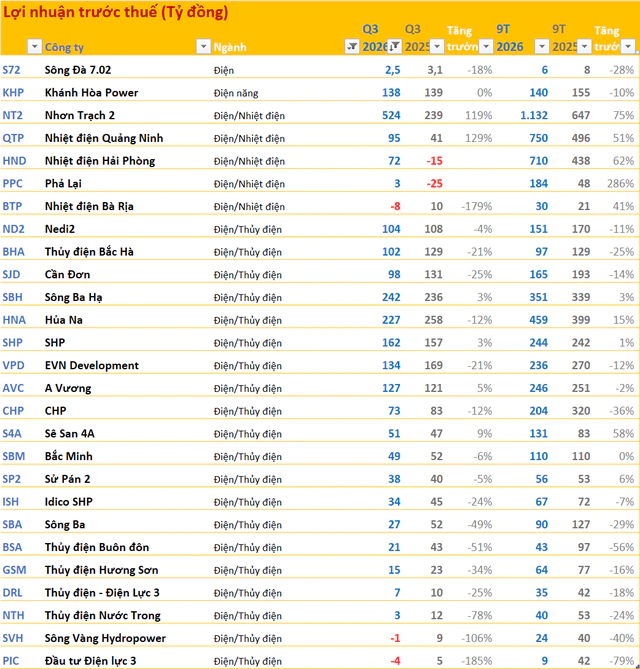Select red value -4 in PIC row

(x=396, y=661)
